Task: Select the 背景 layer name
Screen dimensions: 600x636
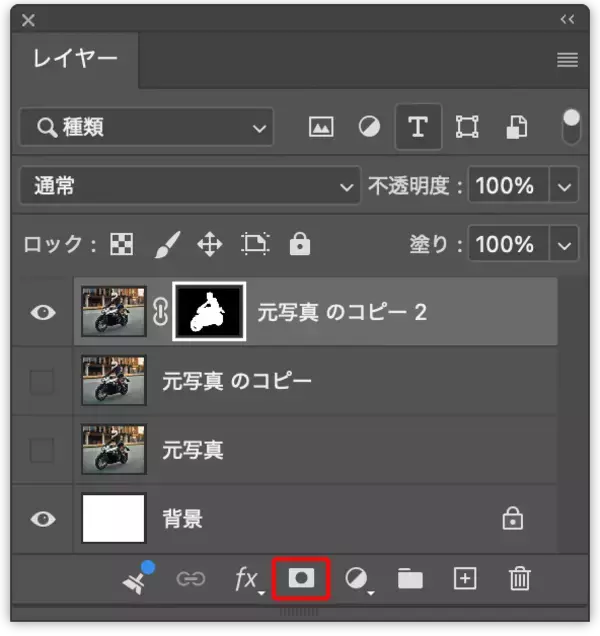Action: (x=183, y=519)
